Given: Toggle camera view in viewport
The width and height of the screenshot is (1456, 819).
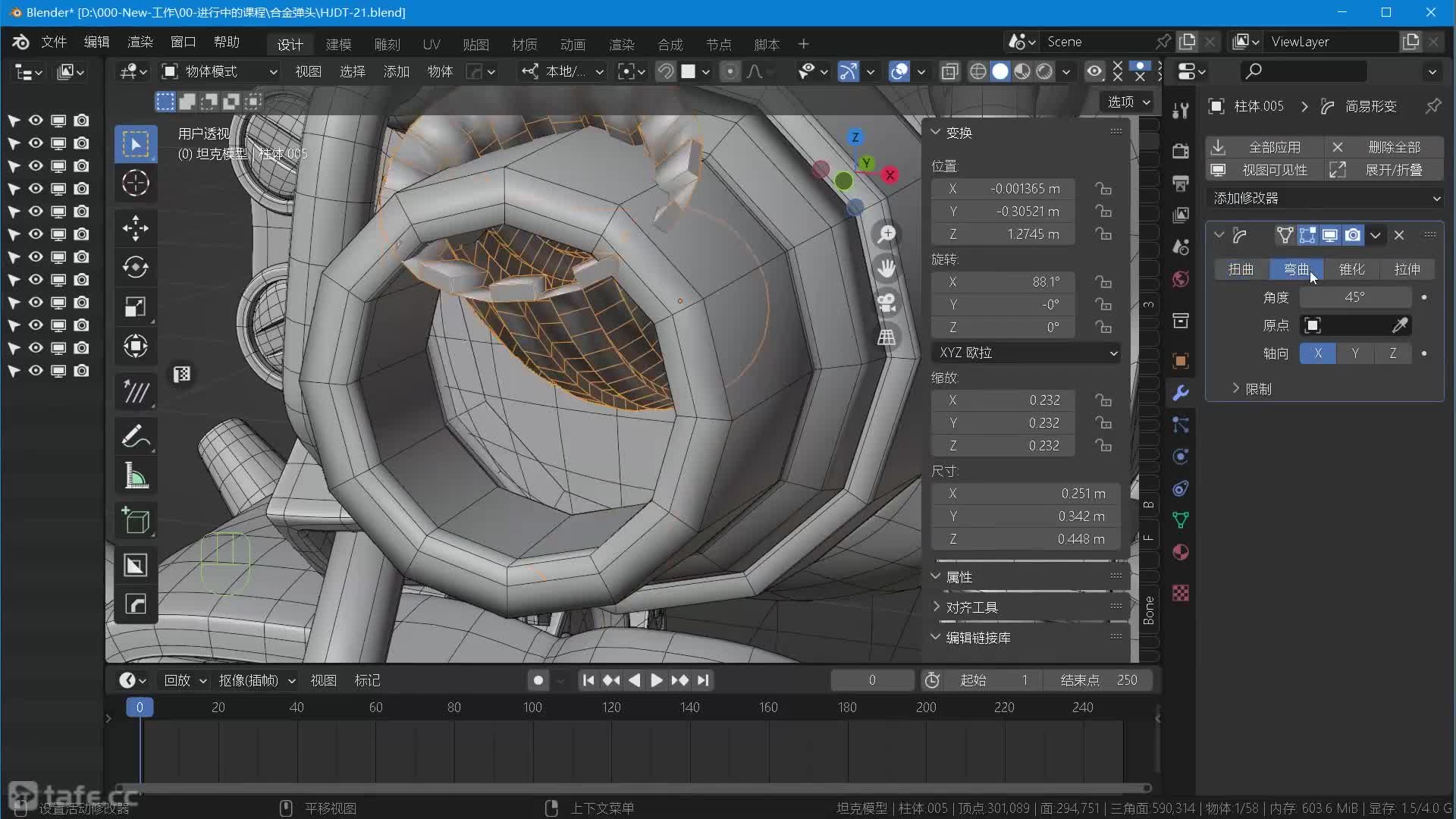Looking at the screenshot, I should pos(886,303).
